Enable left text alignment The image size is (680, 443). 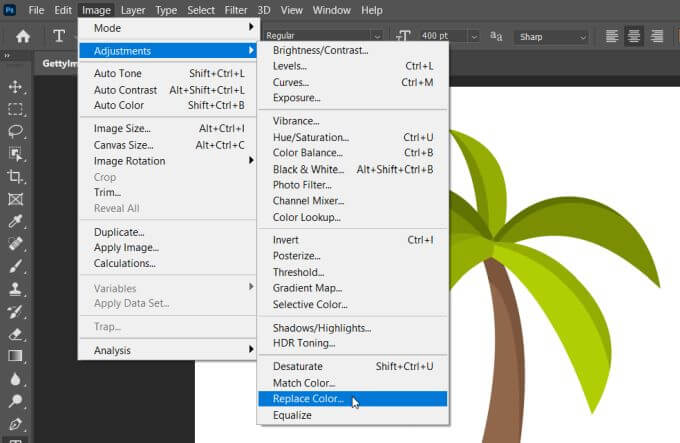[612, 37]
